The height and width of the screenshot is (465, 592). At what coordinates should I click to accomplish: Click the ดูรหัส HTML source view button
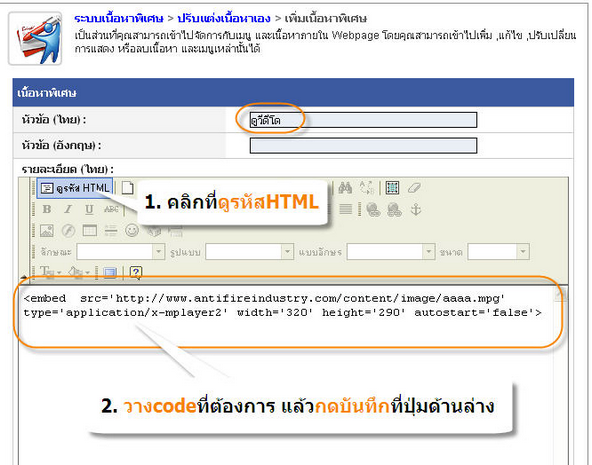click(75, 188)
